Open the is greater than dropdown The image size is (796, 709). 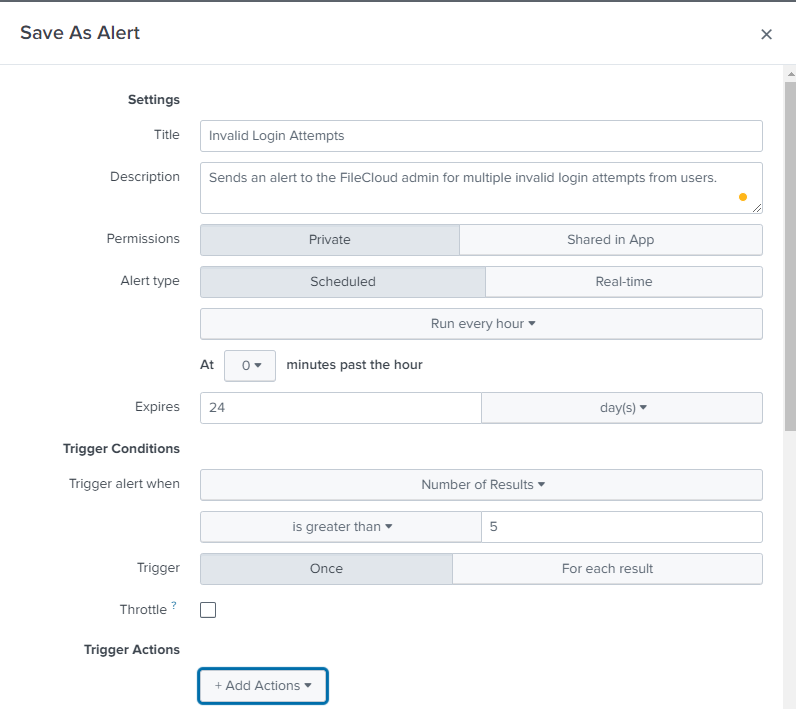341,527
